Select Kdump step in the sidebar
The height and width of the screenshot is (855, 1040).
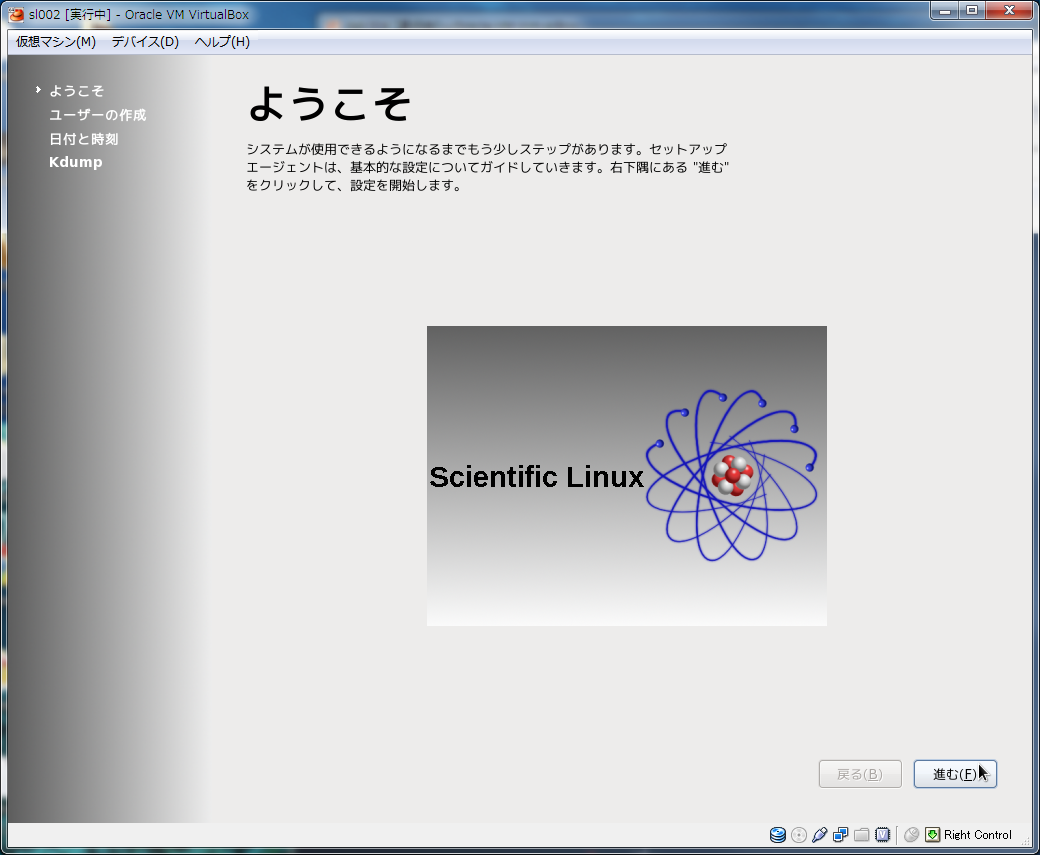pos(76,162)
